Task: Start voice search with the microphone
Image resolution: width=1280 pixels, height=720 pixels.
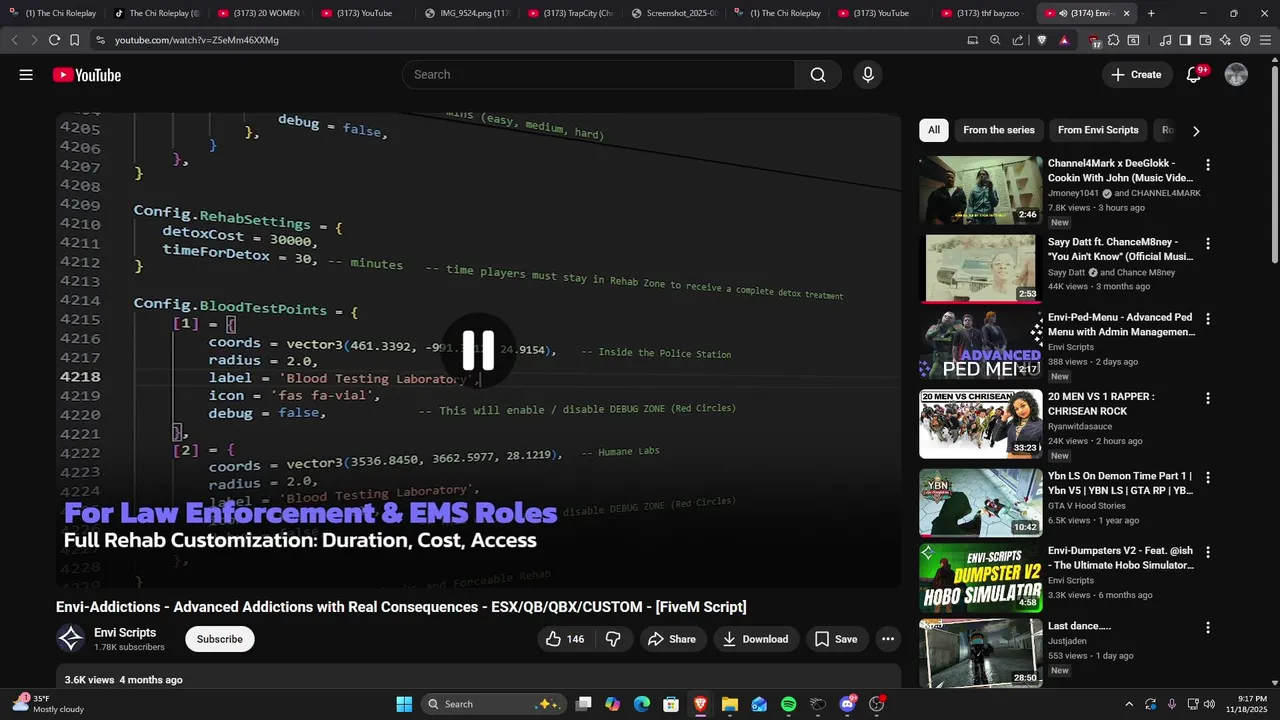Action: coord(868,75)
